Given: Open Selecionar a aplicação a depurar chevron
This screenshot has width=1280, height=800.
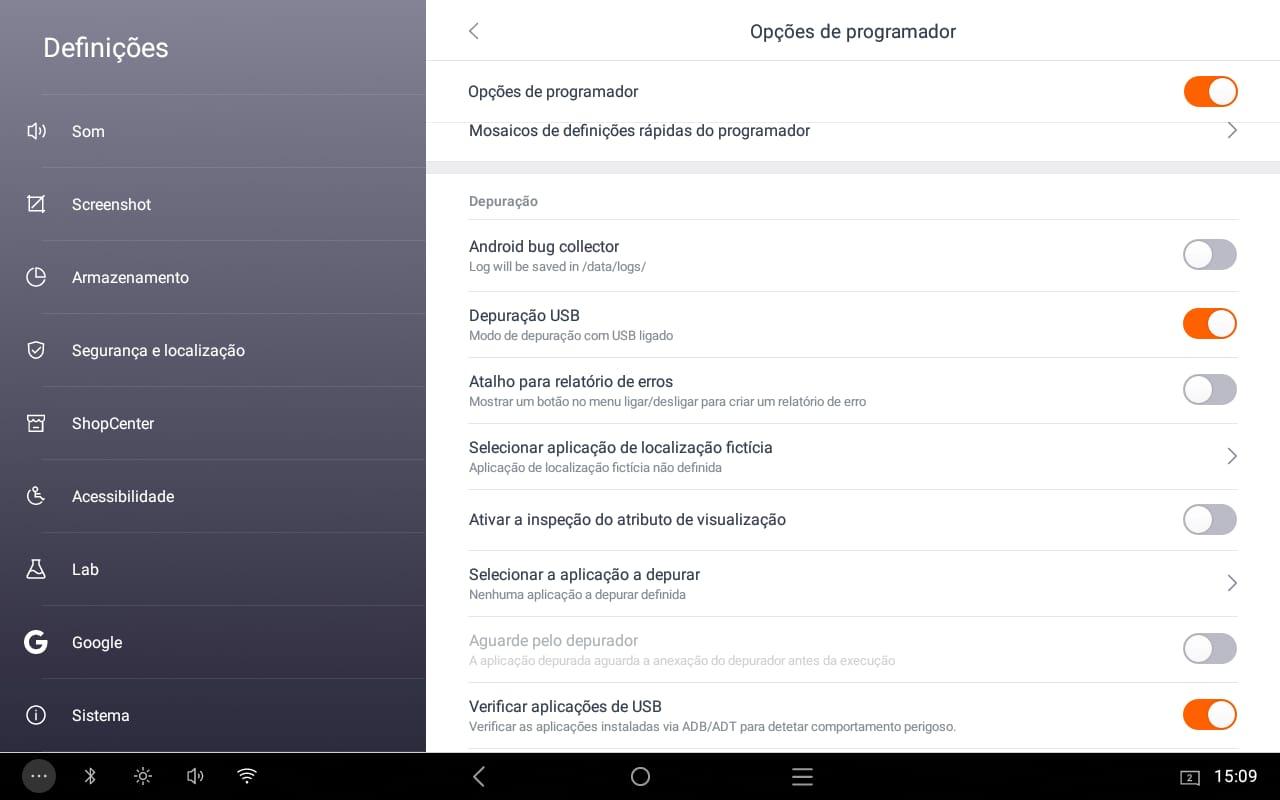Looking at the screenshot, I should (1232, 583).
